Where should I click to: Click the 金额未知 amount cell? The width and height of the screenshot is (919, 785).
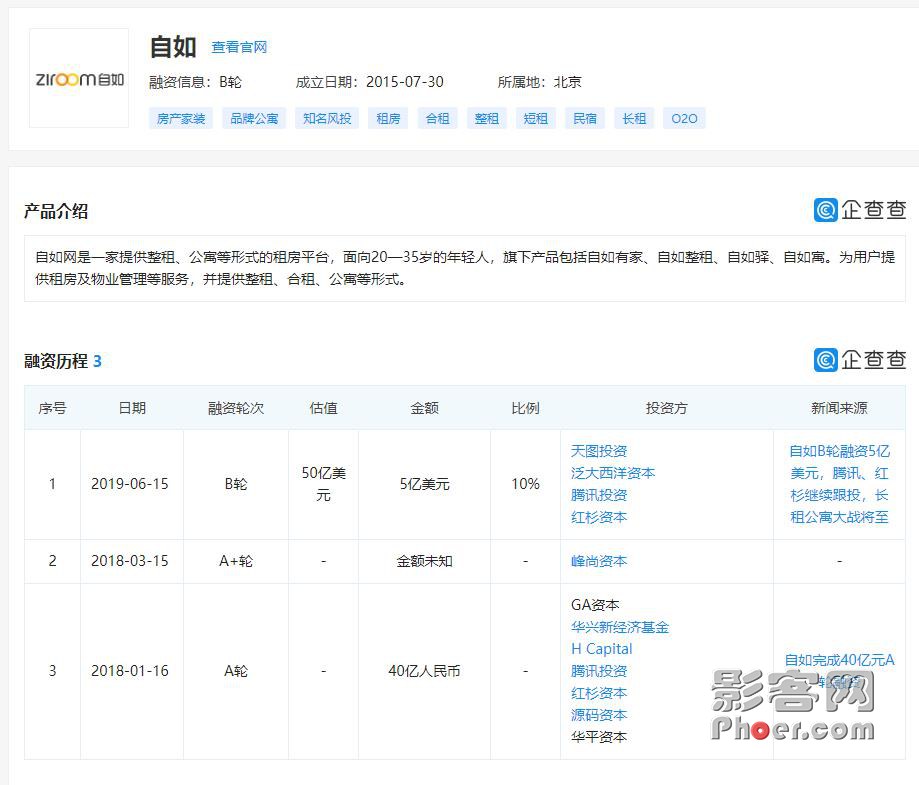[424, 561]
